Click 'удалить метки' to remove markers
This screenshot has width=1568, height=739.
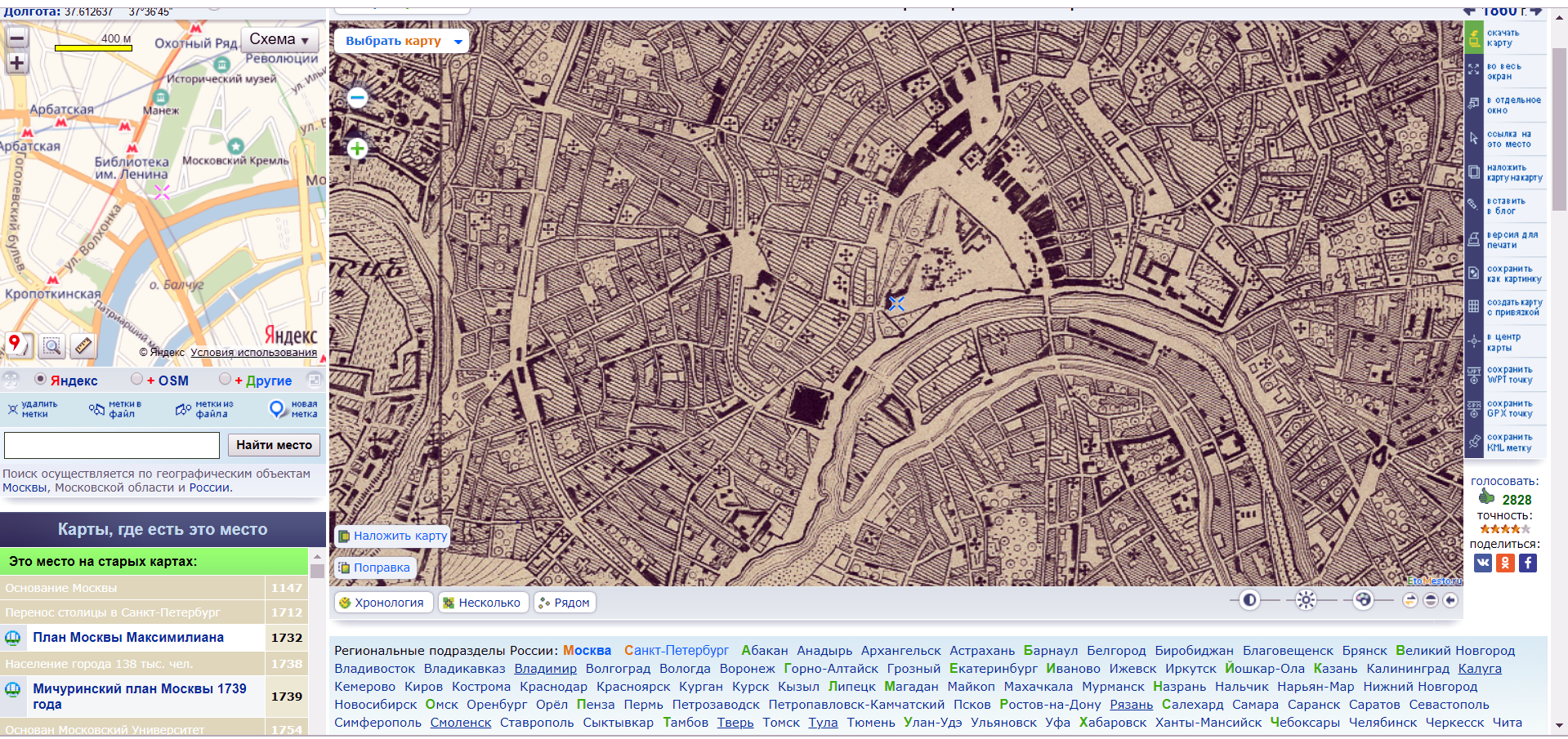[33, 409]
